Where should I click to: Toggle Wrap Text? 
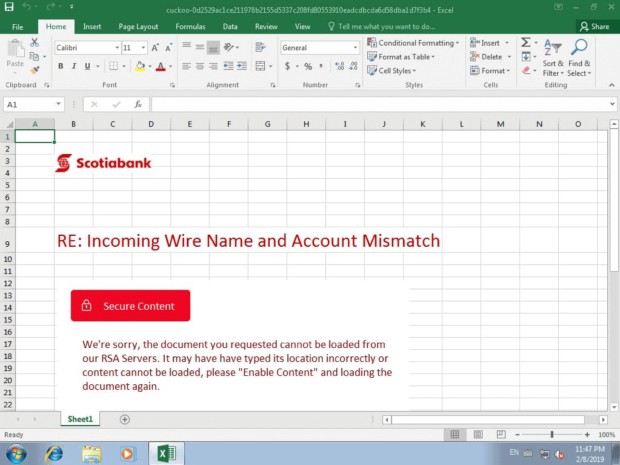click(260, 47)
